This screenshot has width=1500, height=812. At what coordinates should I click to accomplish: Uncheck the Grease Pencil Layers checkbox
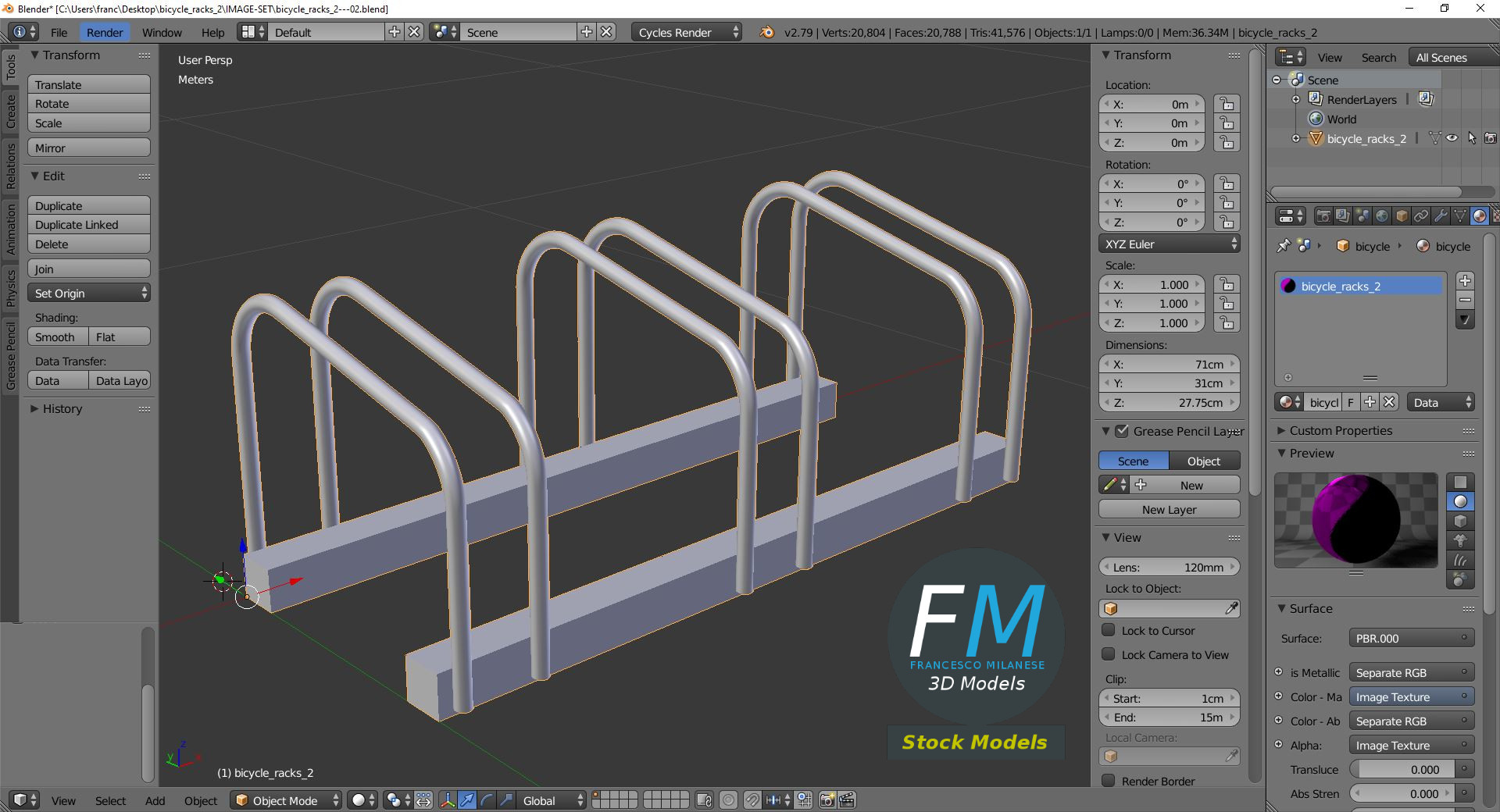(1122, 431)
